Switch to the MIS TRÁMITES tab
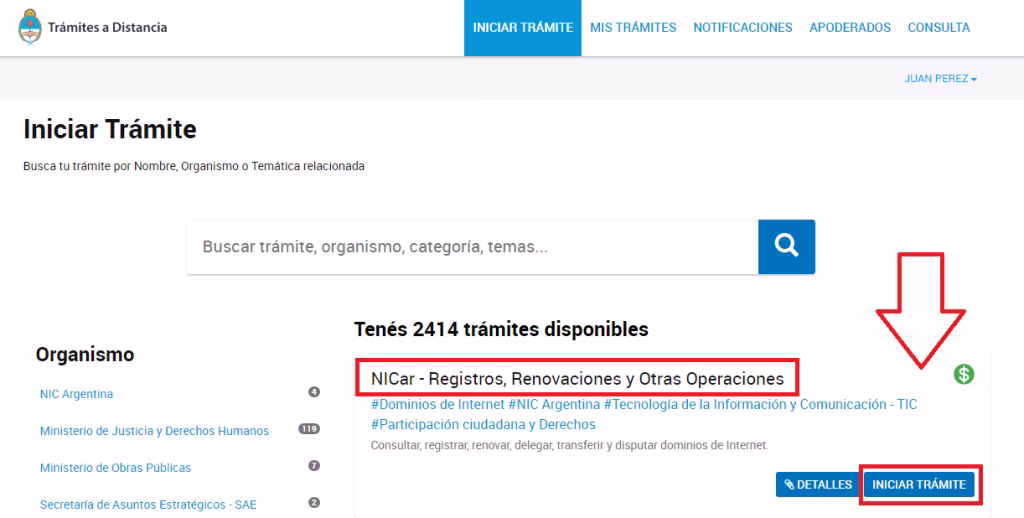Screen dimensions: 1024x518 pos(633,28)
